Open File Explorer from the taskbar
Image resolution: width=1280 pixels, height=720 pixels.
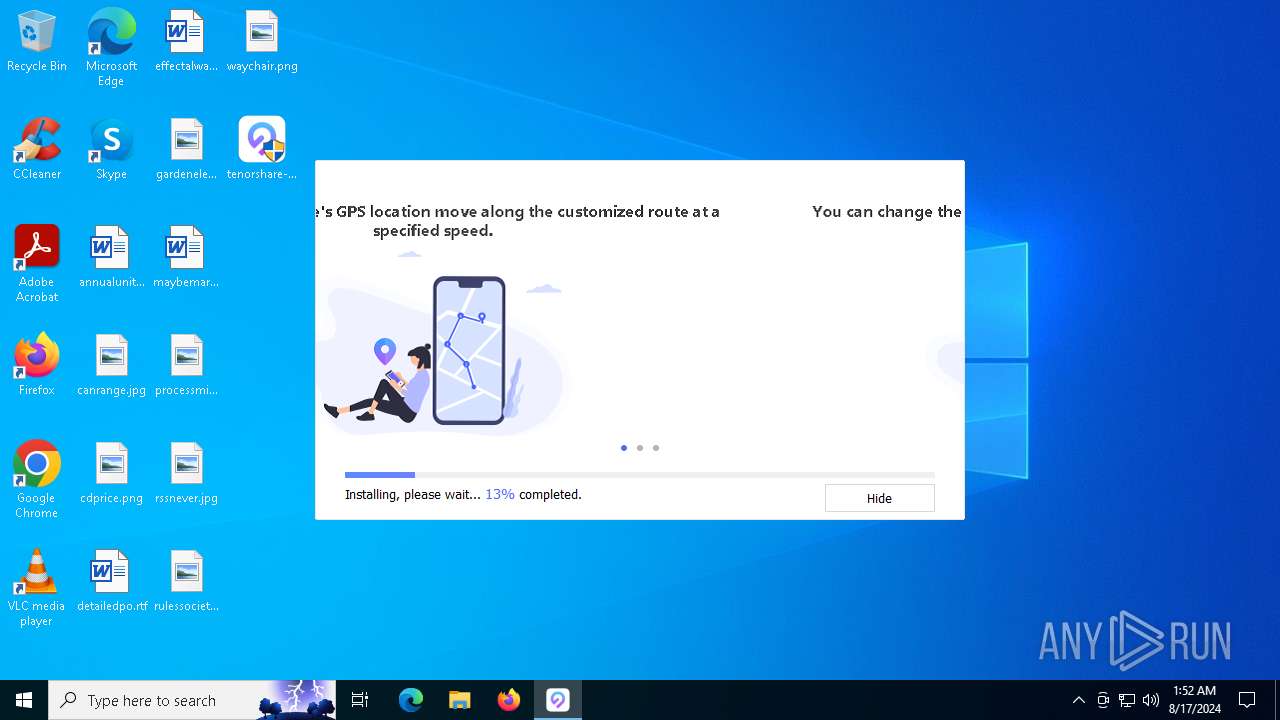[x=460, y=700]
